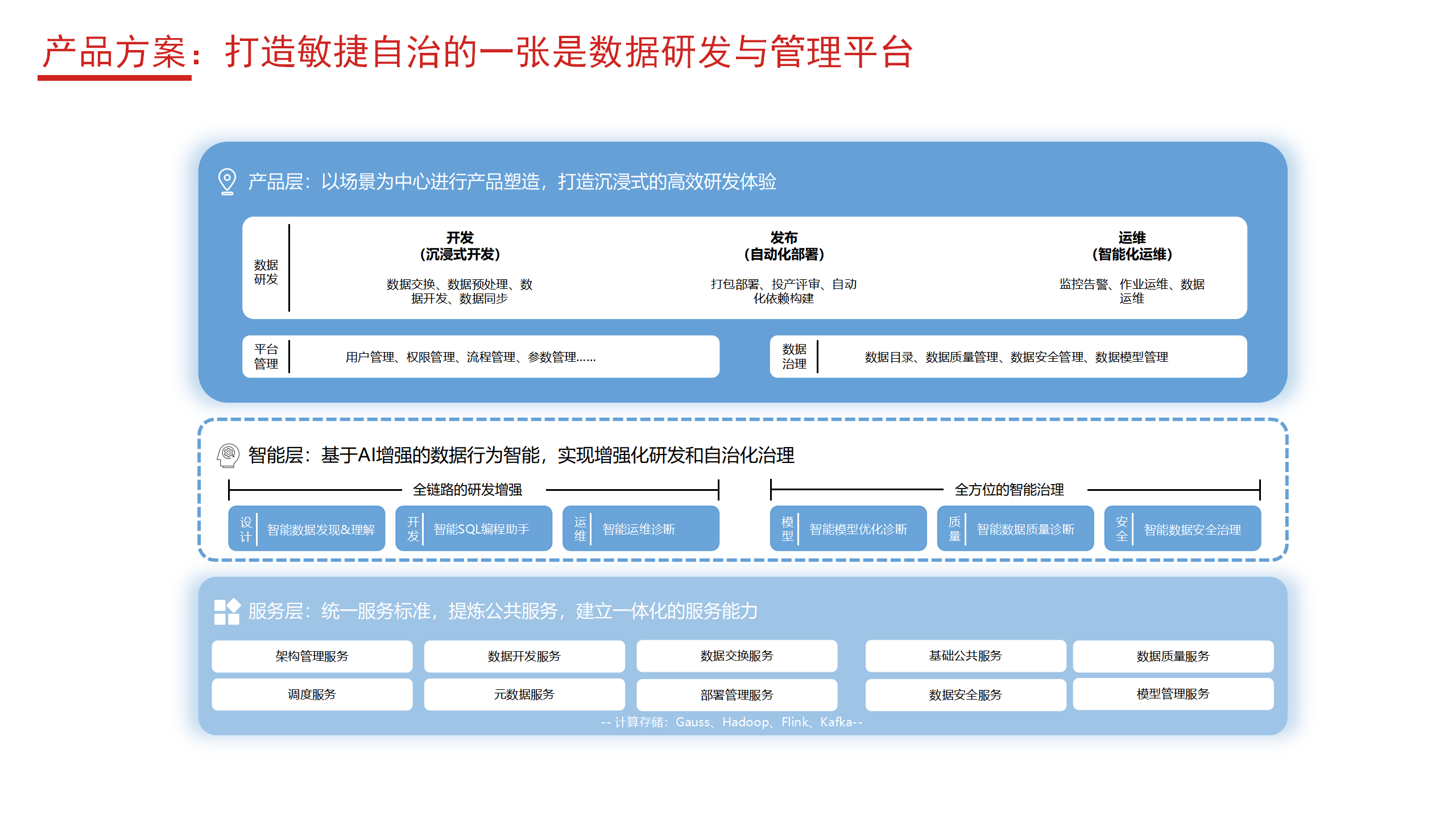The height and width of the screenshot is (819, 1456).
Task: Click the 数据交换服务 box
Action: (x=737, y=656)
